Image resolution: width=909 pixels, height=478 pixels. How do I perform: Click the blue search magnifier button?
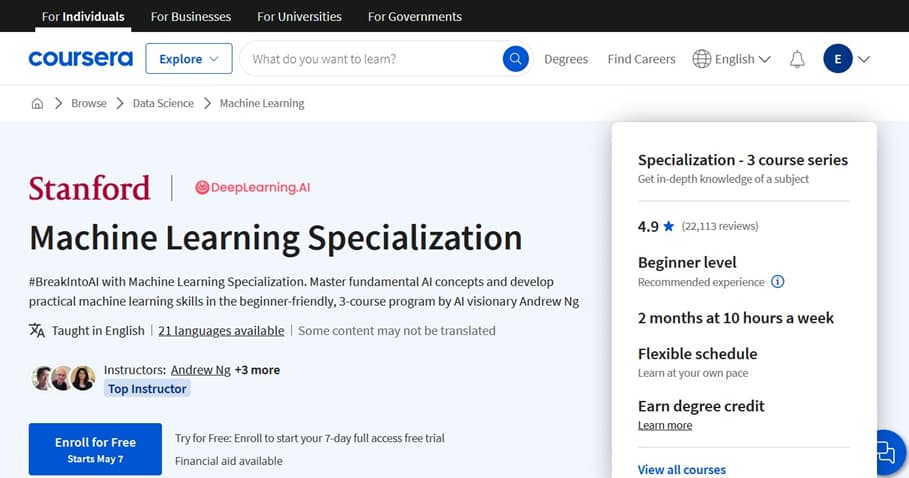coord(515,59)
